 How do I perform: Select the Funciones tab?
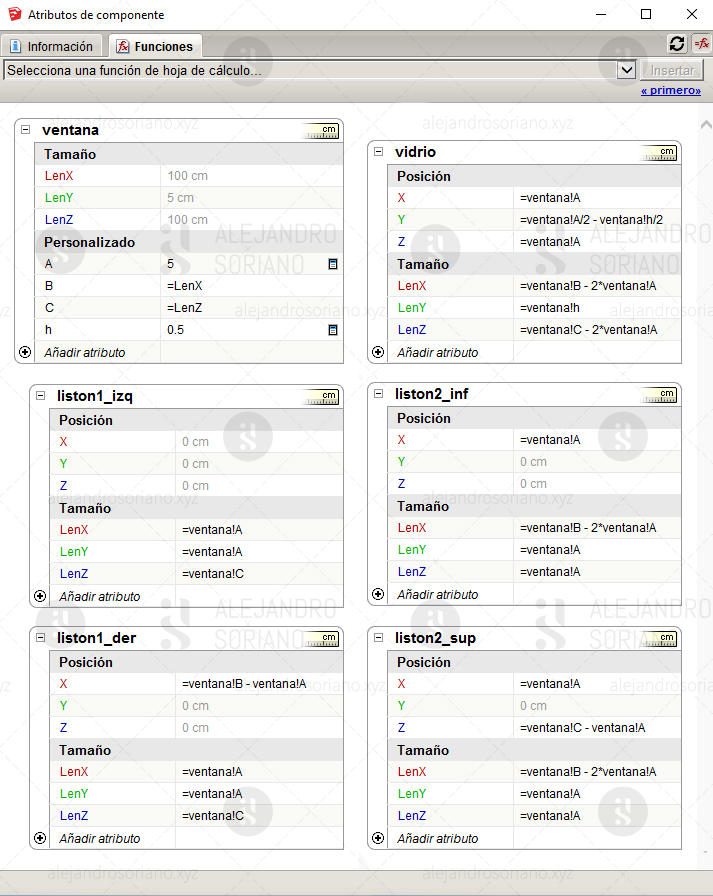tap(155, 46)
